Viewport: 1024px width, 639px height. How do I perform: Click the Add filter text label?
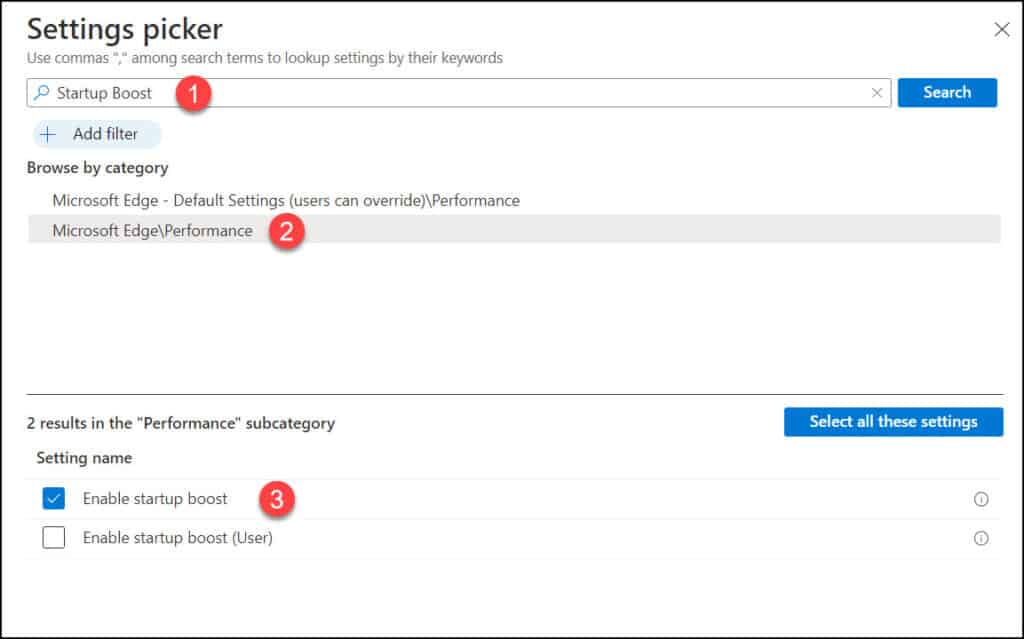coord(105,134)
